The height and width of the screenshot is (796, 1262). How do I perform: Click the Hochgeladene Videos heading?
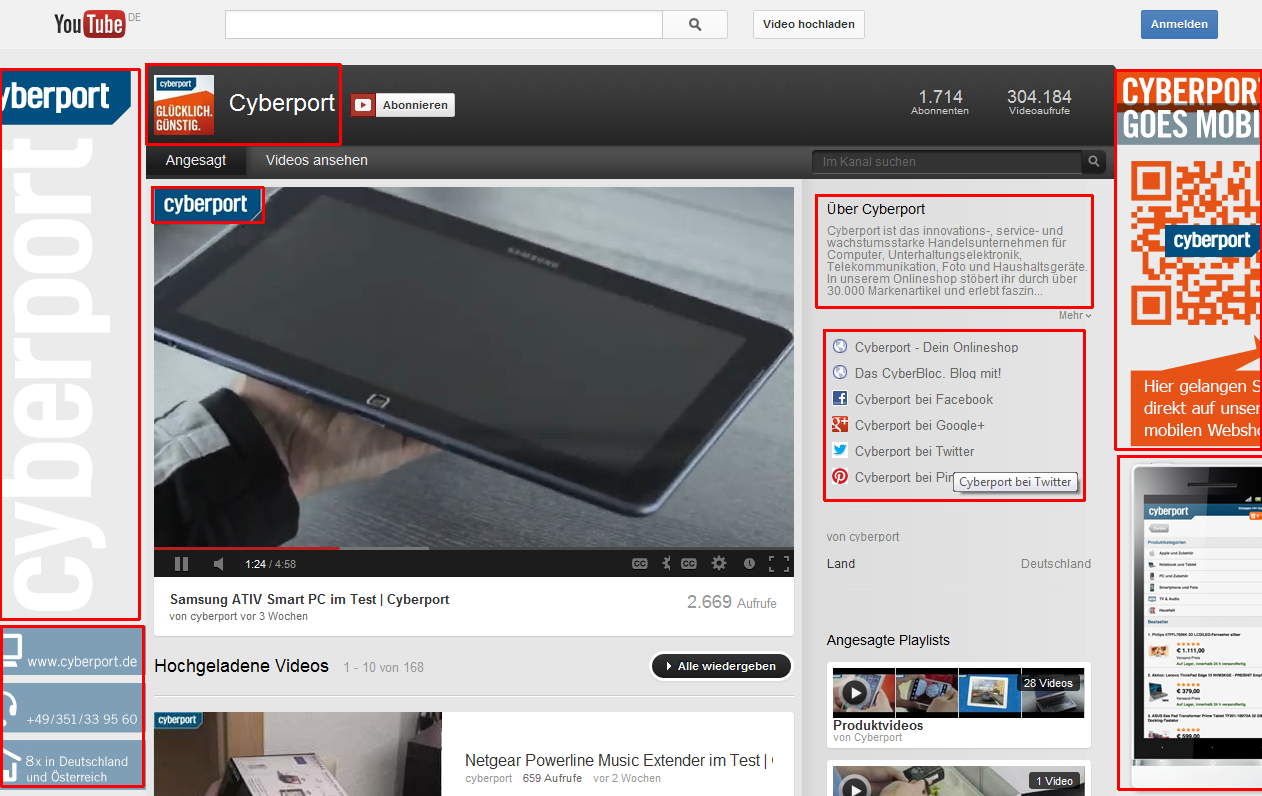click(241, 666)
